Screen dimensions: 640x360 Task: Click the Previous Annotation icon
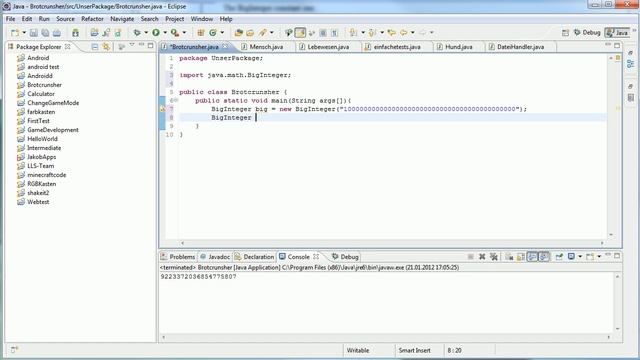click(372, 33)
